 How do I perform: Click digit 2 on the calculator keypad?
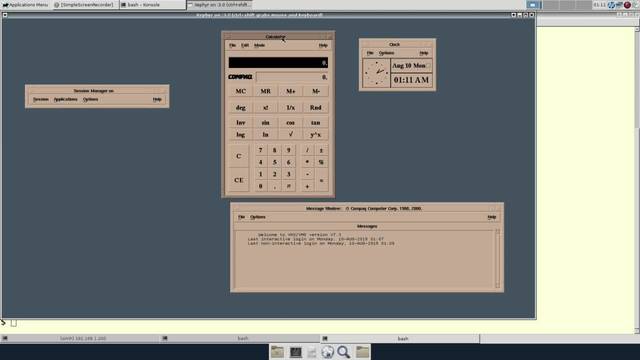(274, 174)
